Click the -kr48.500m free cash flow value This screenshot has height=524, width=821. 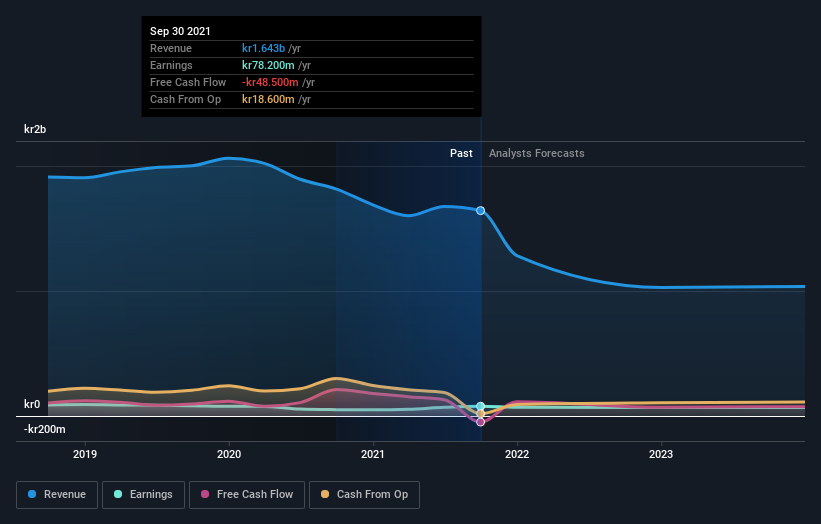tap(270, 82)
